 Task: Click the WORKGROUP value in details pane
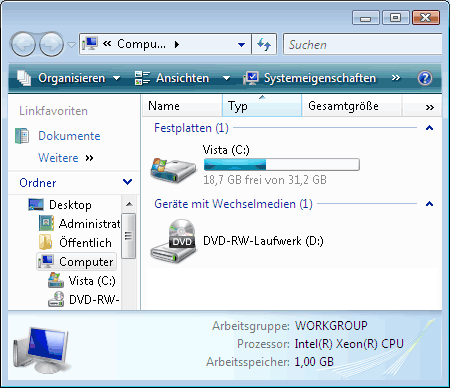tap(331, 325)
